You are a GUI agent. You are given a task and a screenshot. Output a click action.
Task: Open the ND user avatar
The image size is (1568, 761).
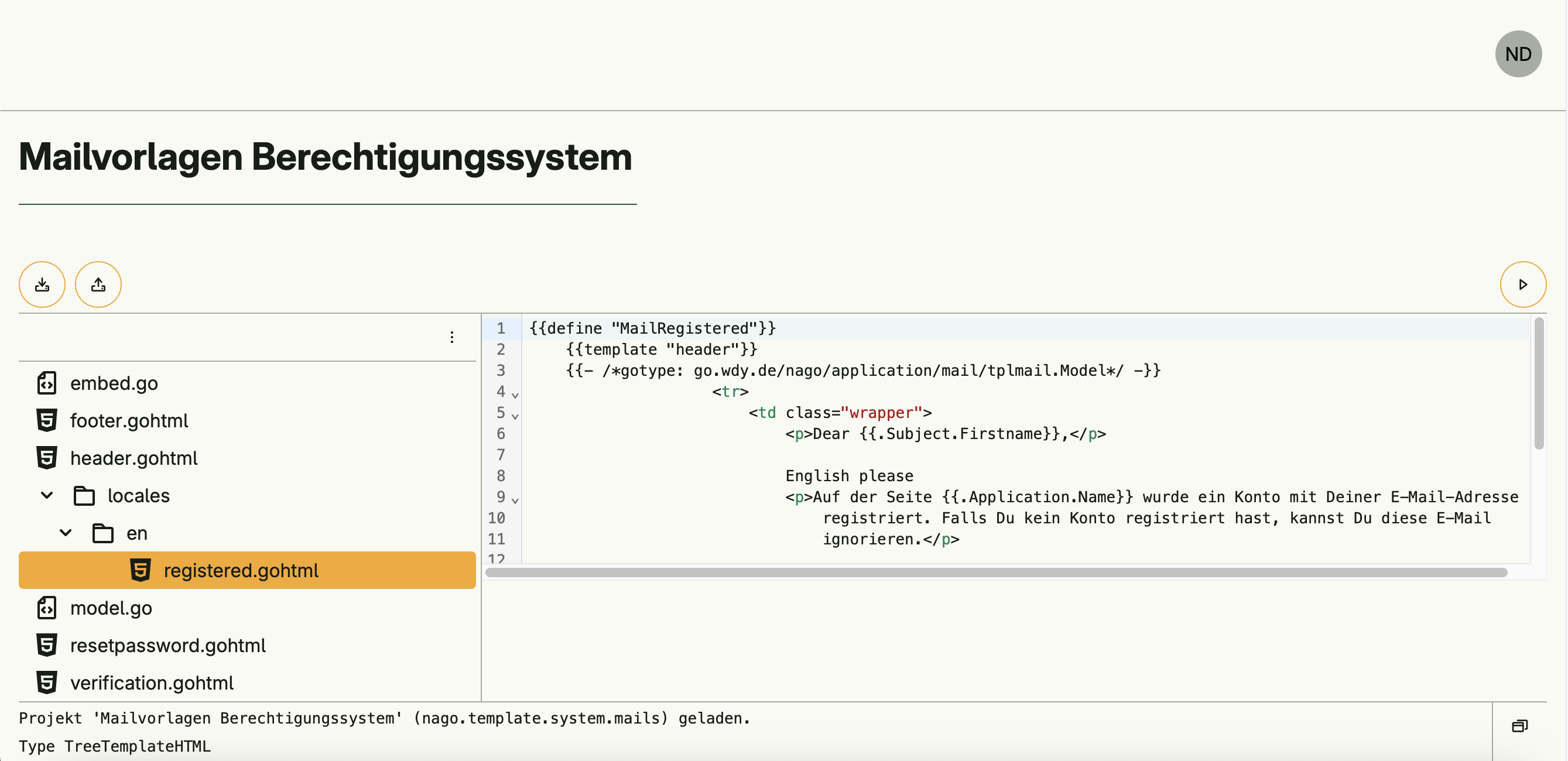tap(1518, 54)
